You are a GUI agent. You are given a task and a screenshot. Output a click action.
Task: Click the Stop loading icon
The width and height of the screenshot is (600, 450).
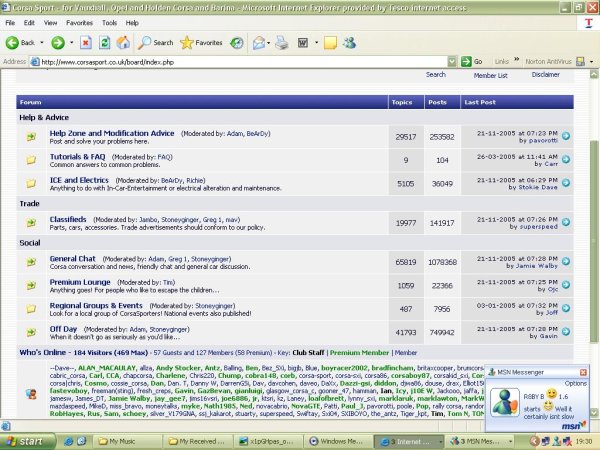pos(86,43)
